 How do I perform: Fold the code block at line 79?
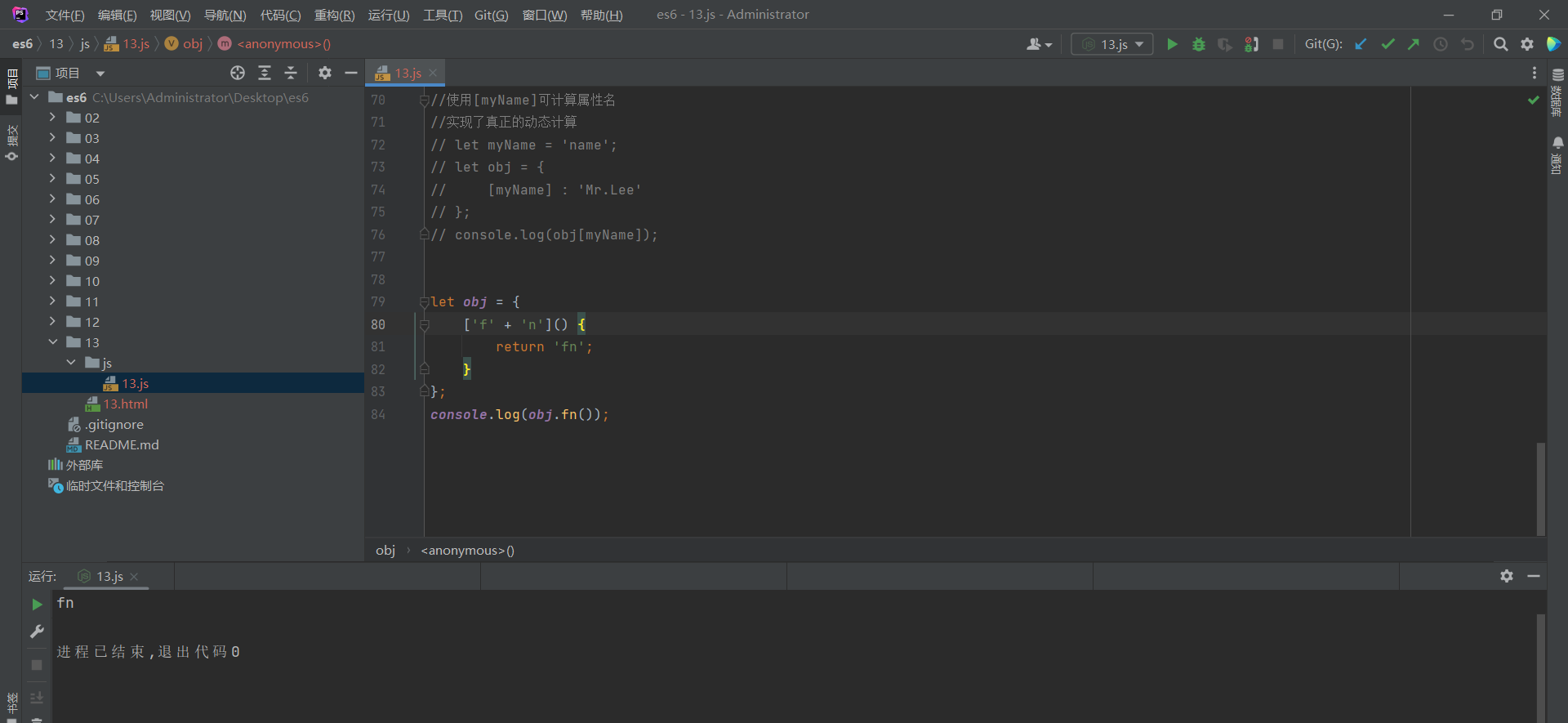pyautogui.click(x=424, y=301)
